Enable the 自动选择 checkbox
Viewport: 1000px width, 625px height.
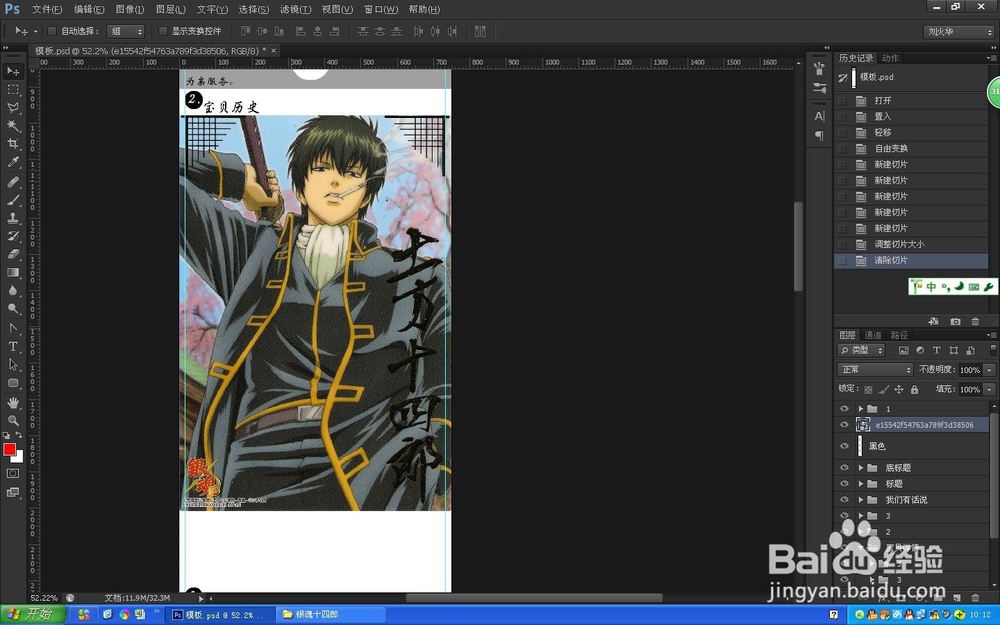pyautogui.click(x=52, y=31)
